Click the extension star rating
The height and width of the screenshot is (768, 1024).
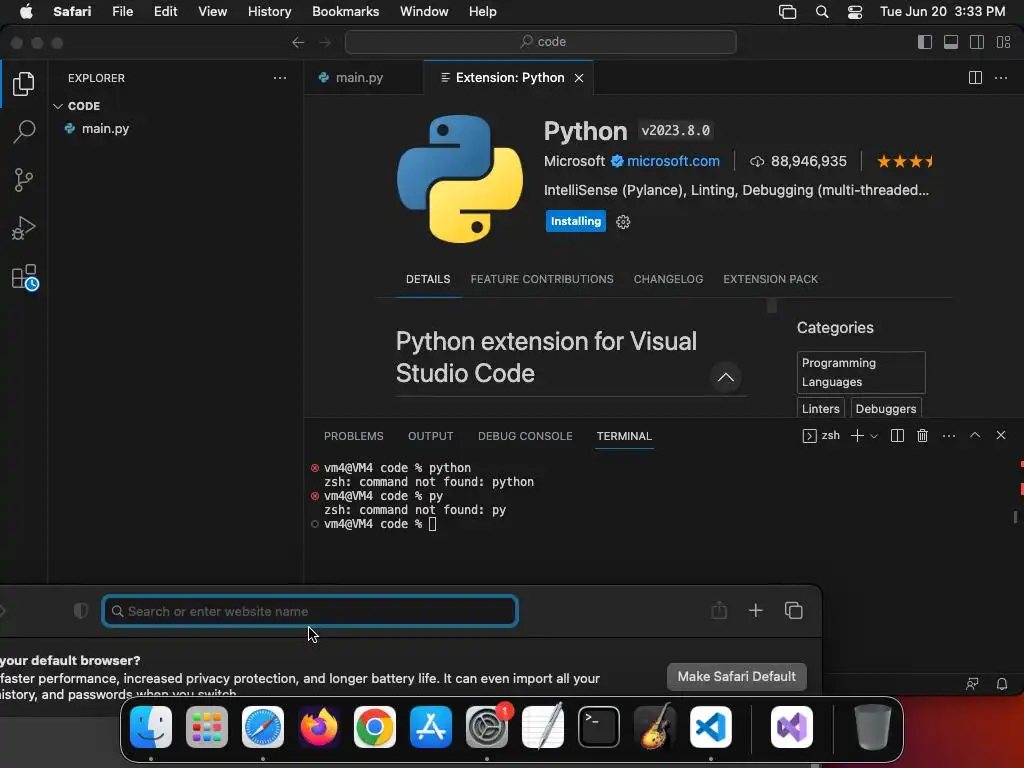[904, 161]
